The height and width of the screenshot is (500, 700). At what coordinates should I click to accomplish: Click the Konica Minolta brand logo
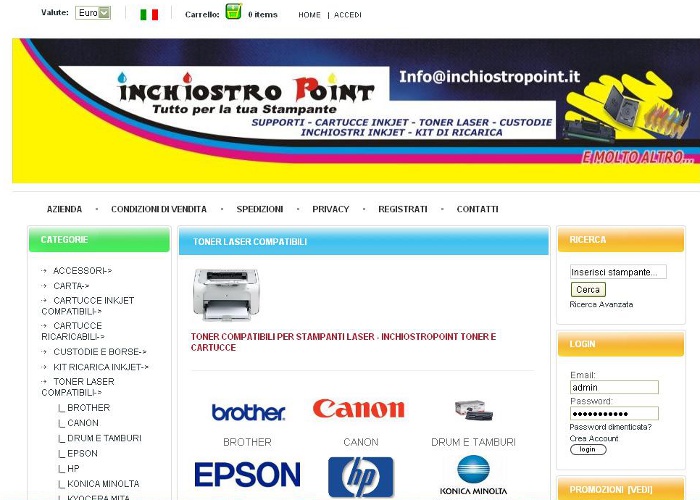click(x=473, y=476)
